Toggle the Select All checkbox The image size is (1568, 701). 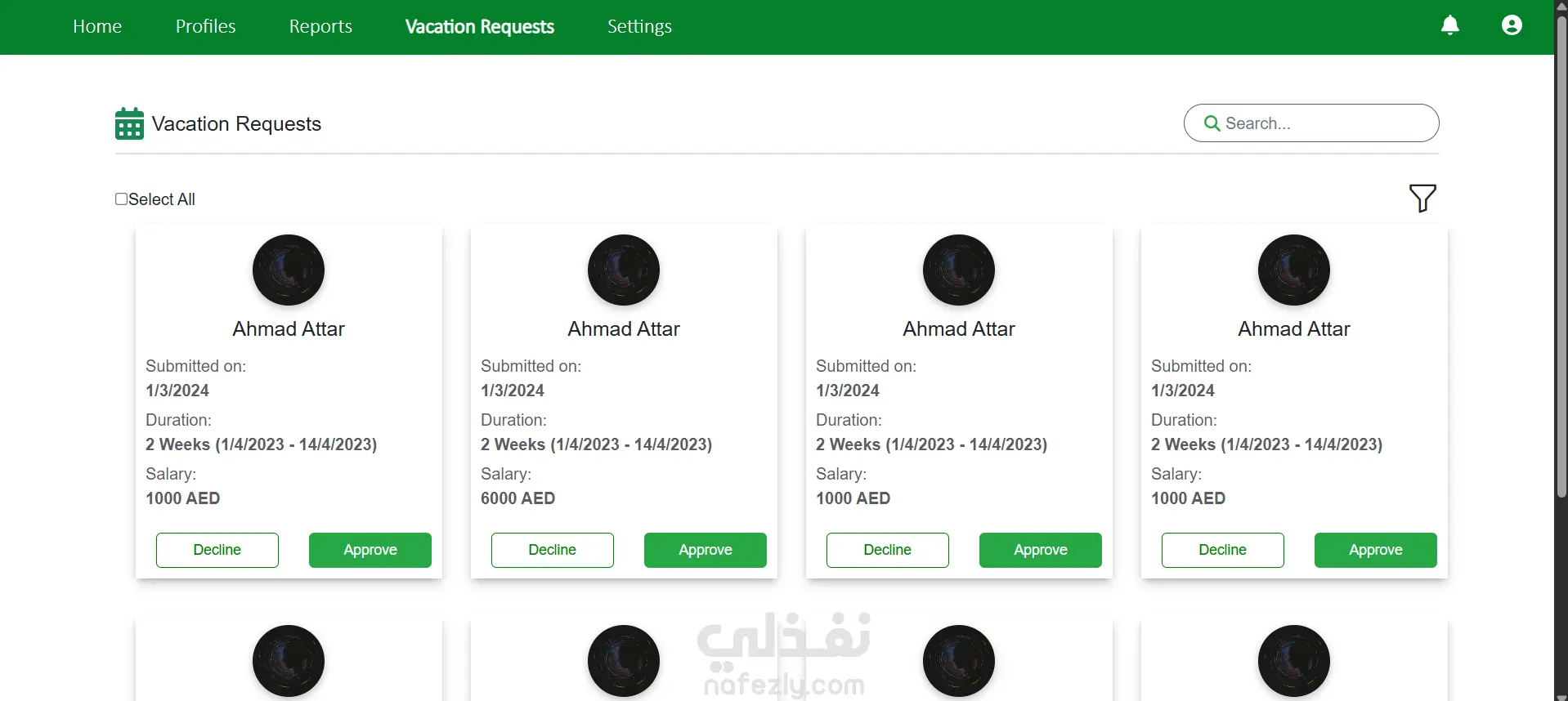[121, 199]
